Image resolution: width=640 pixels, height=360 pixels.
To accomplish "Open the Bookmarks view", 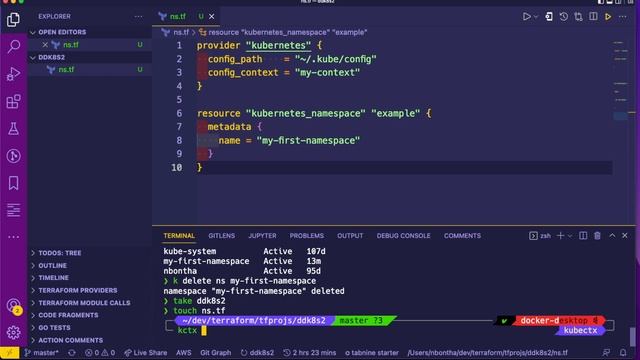I will (x=13, y=183).
